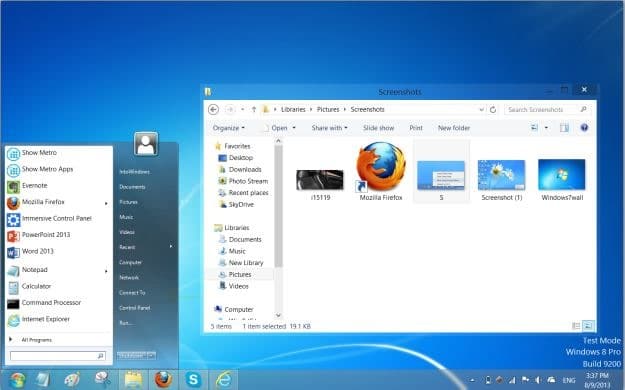Expand the Notepad submenu arrow
The image size is (625, 390).
[106, 271]
